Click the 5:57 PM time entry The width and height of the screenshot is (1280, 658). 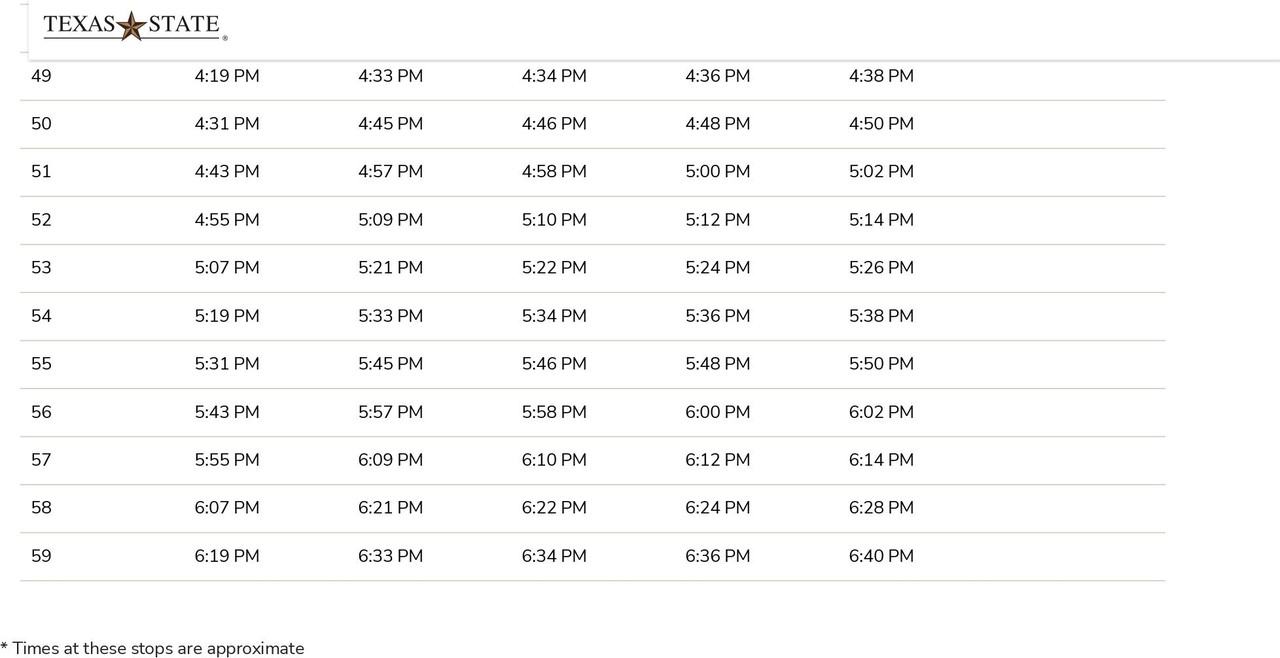point(390,412)
